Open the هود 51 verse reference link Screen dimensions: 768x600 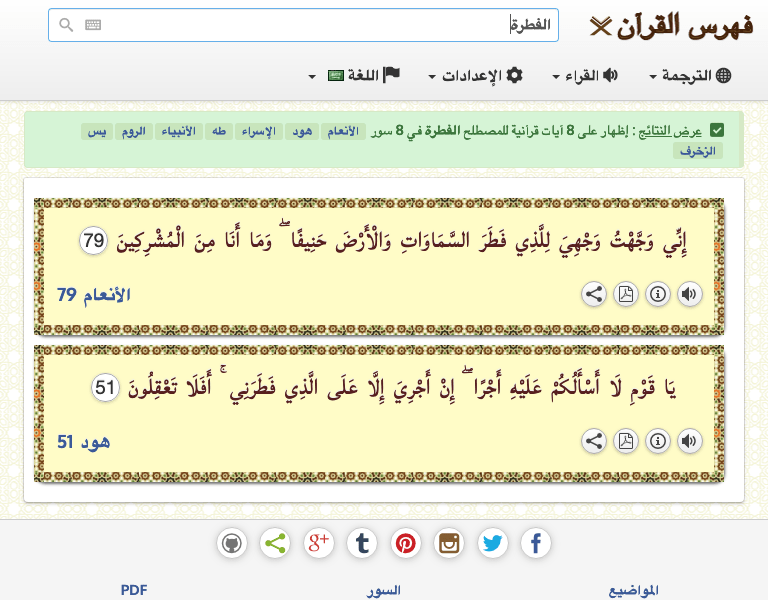[x=83, y=442]
